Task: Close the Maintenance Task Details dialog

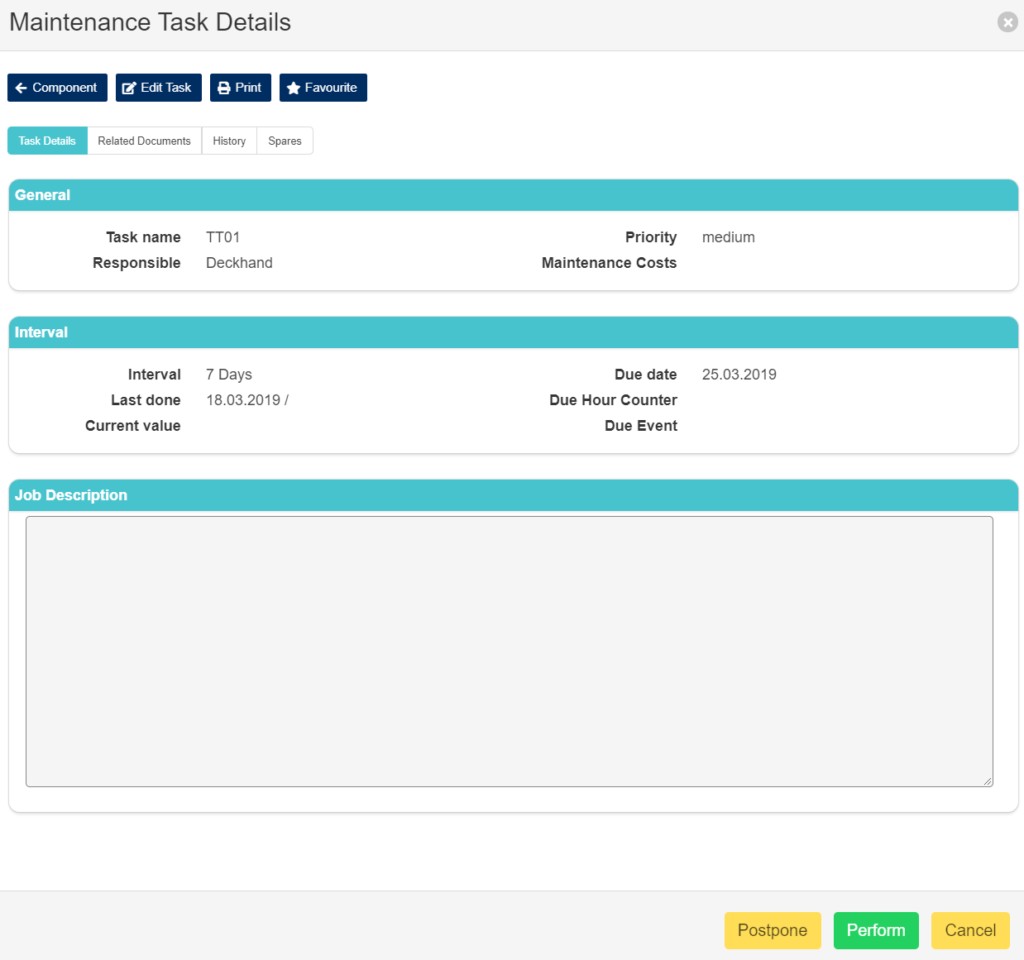Action: tap(1008, 22)
